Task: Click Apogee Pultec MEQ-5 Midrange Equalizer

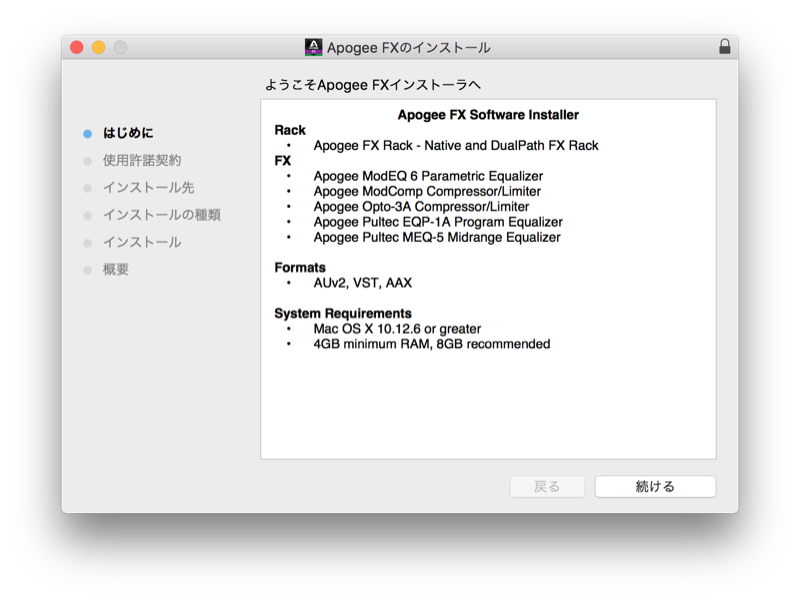Action: [437, 237]
